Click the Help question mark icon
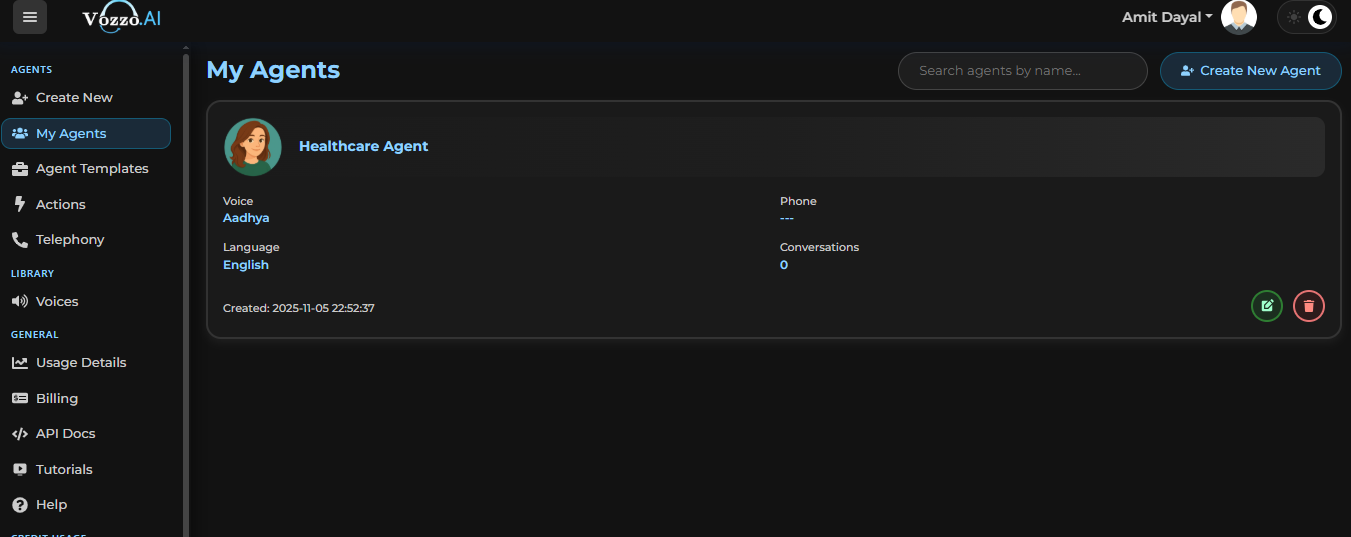1351x537 pixels. point(20,505)
